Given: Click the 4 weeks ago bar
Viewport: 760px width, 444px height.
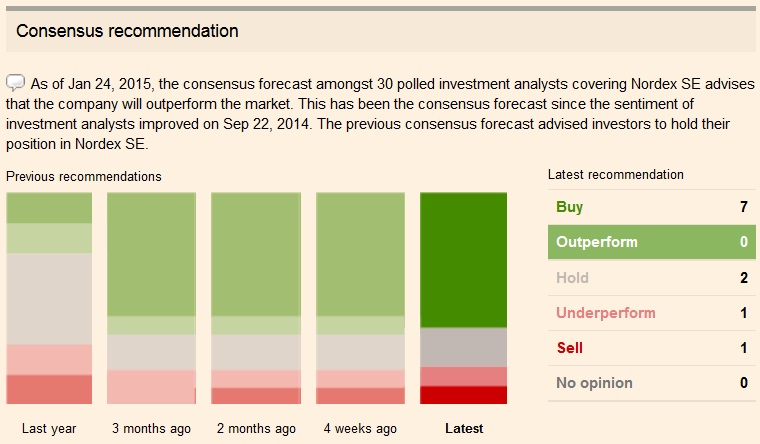Looking at the screenshot, I should pyautogui.click(x=360, y=298).
